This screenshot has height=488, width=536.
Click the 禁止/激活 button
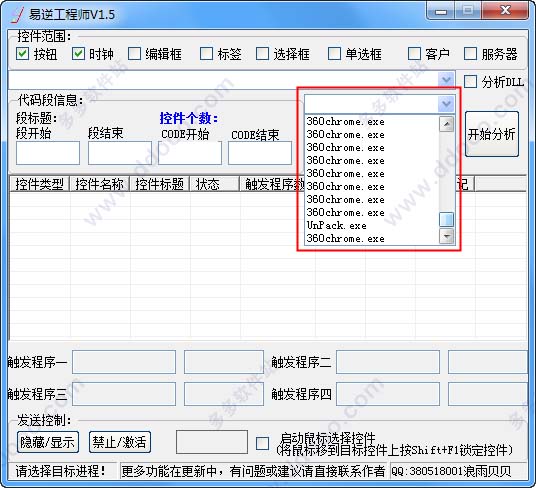coord(120,442)
